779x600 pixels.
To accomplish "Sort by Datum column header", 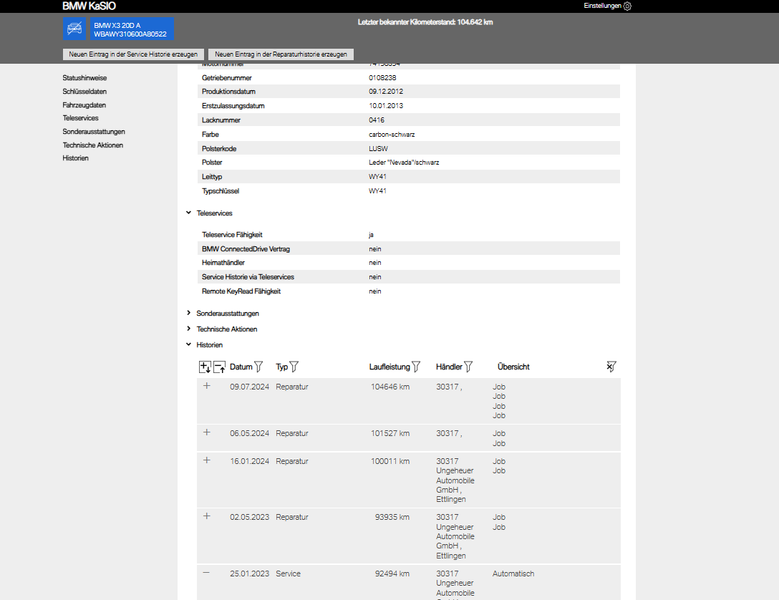I will (x=241, y=367).
